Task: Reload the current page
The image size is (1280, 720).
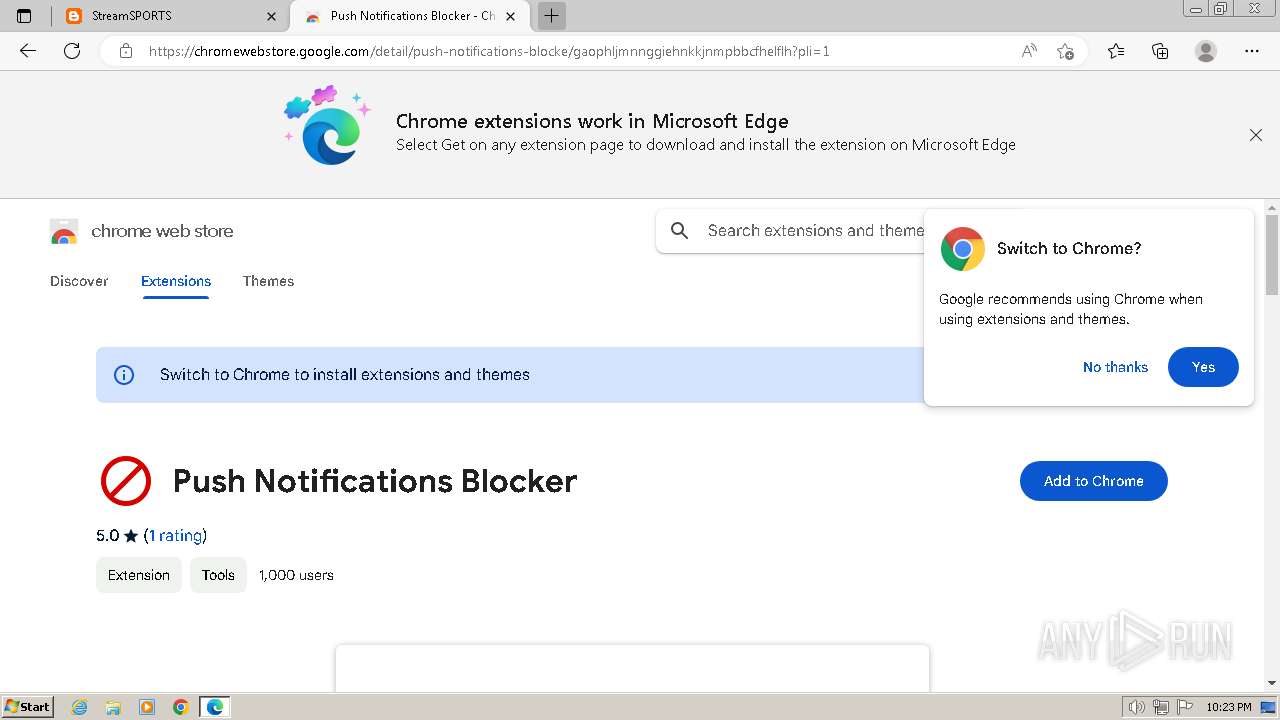Action: (72, 51)
